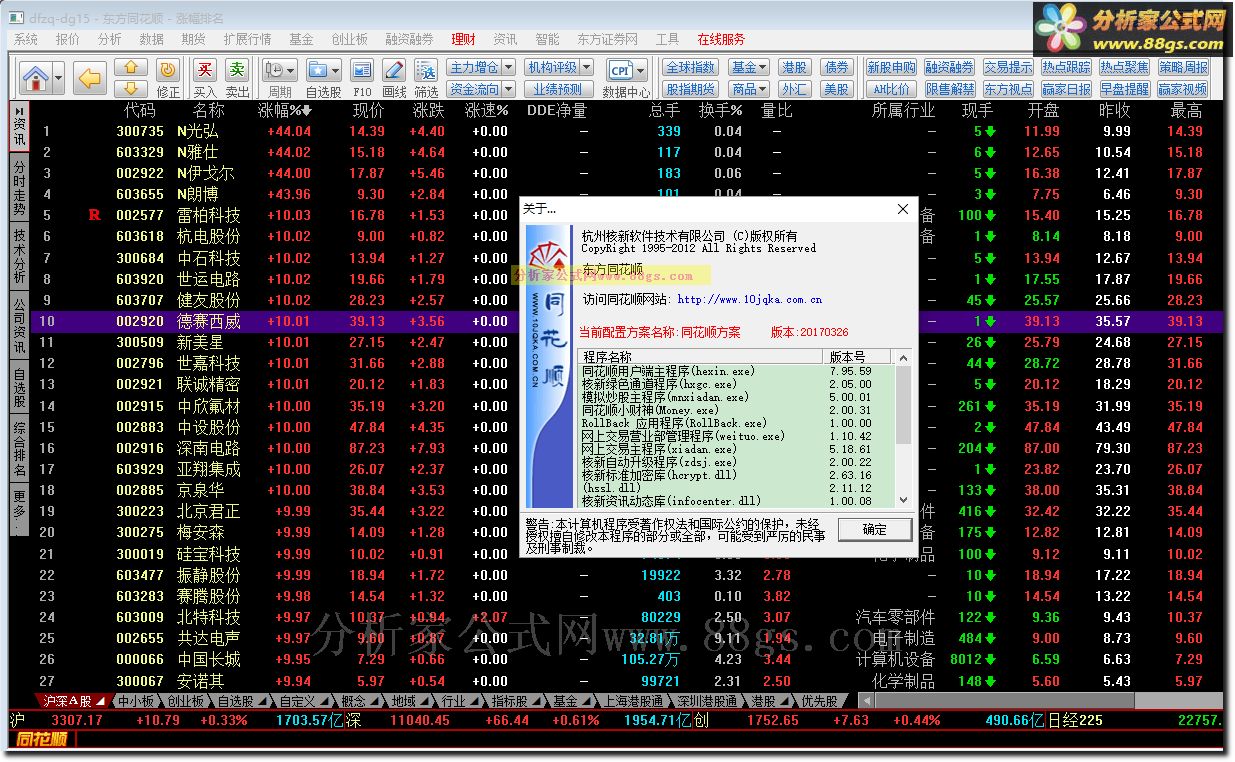
Task: Click the 赢家视频 toolbar button
Action: 1183,88
